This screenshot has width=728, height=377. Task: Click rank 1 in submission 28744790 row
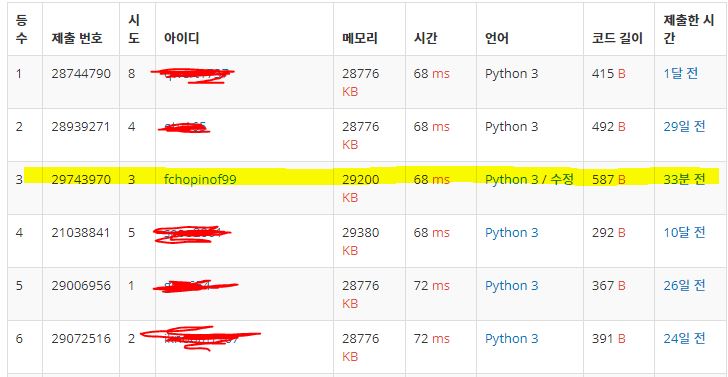[x=19, y=73]
